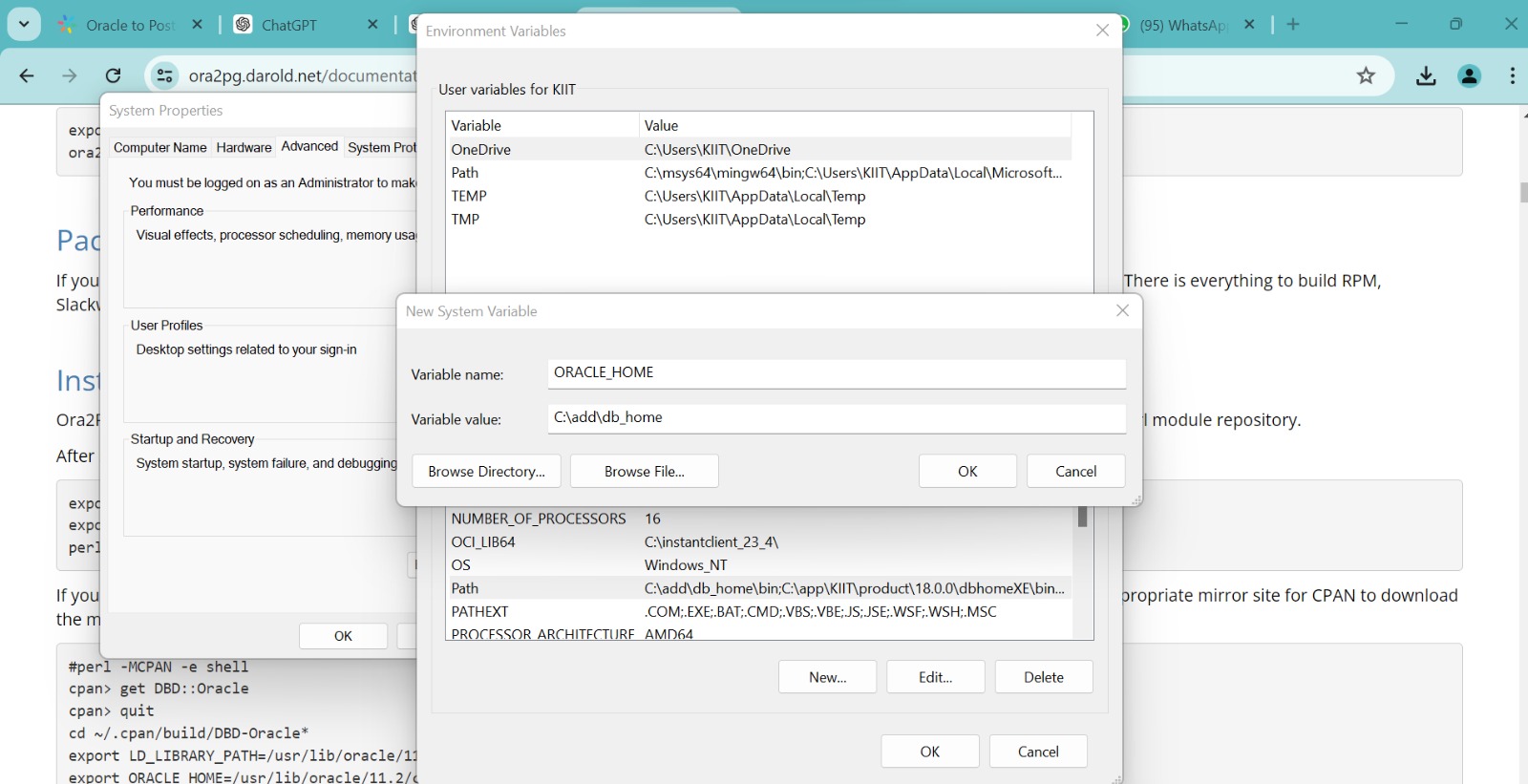Click the browser page vertical scrollbar

point(1522,191)
